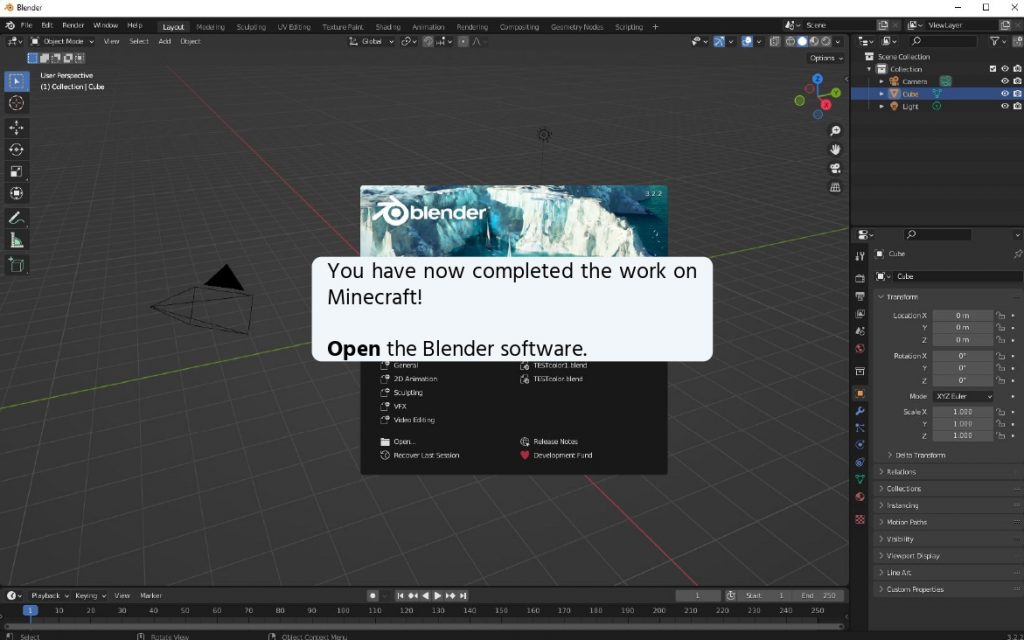Viewport: 1024px width, 640px height.
Task: Toggle auto keying record button
Action: pyautogui.click(x=372, y=596)
